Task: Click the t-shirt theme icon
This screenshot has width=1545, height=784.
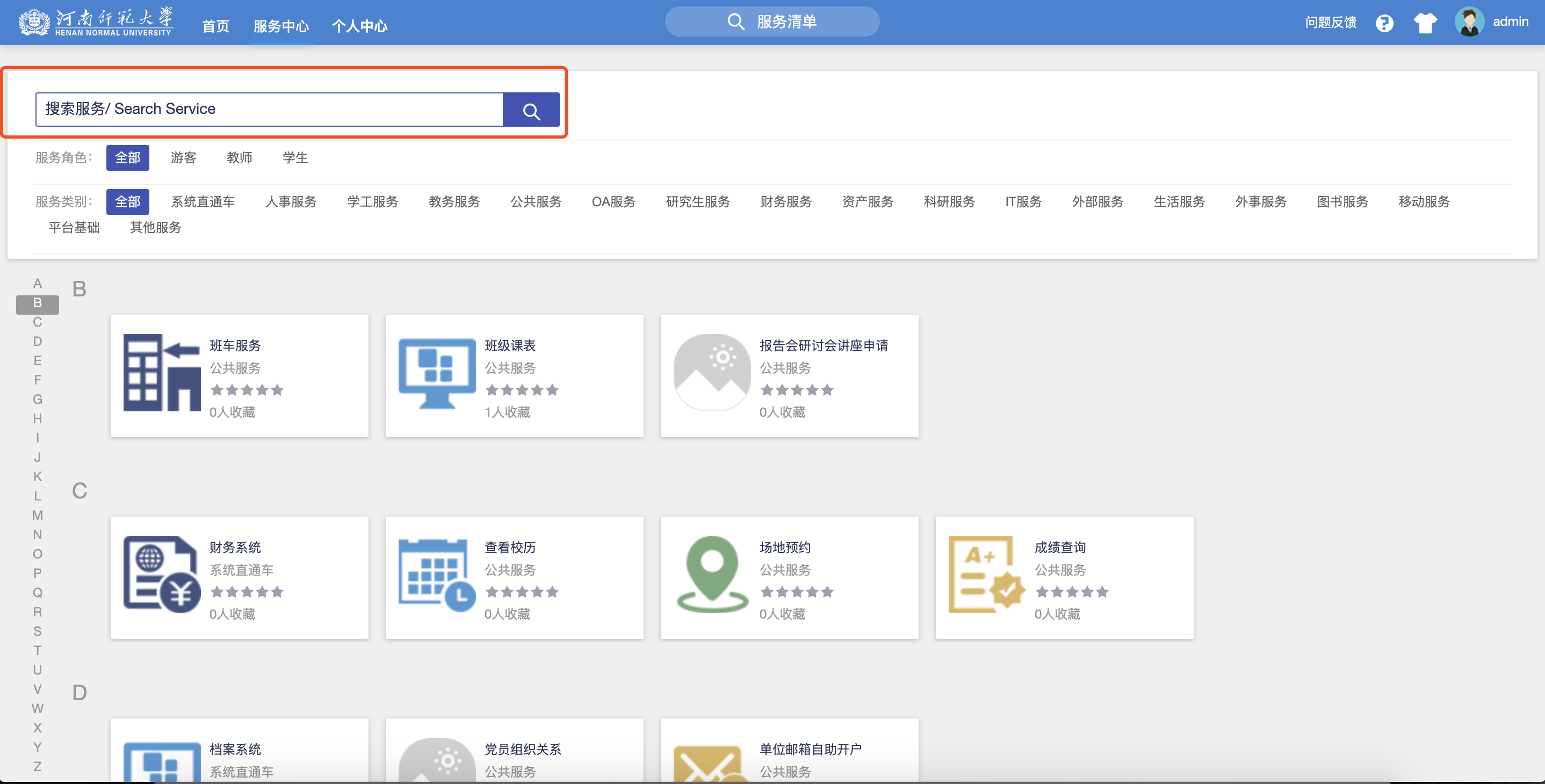Action: 1425,23
